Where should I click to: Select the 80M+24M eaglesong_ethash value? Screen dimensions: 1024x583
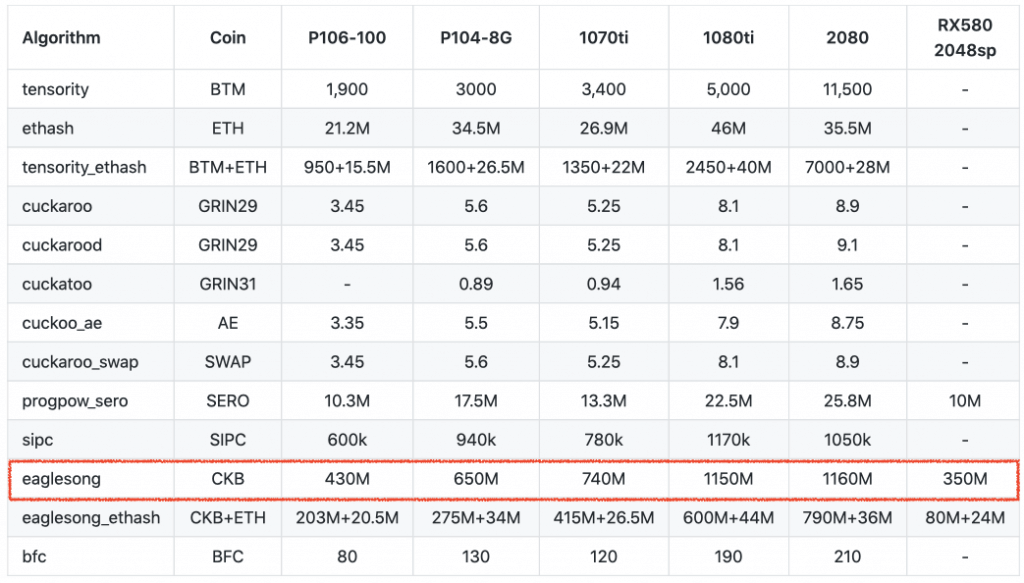[x=964, y=518]
